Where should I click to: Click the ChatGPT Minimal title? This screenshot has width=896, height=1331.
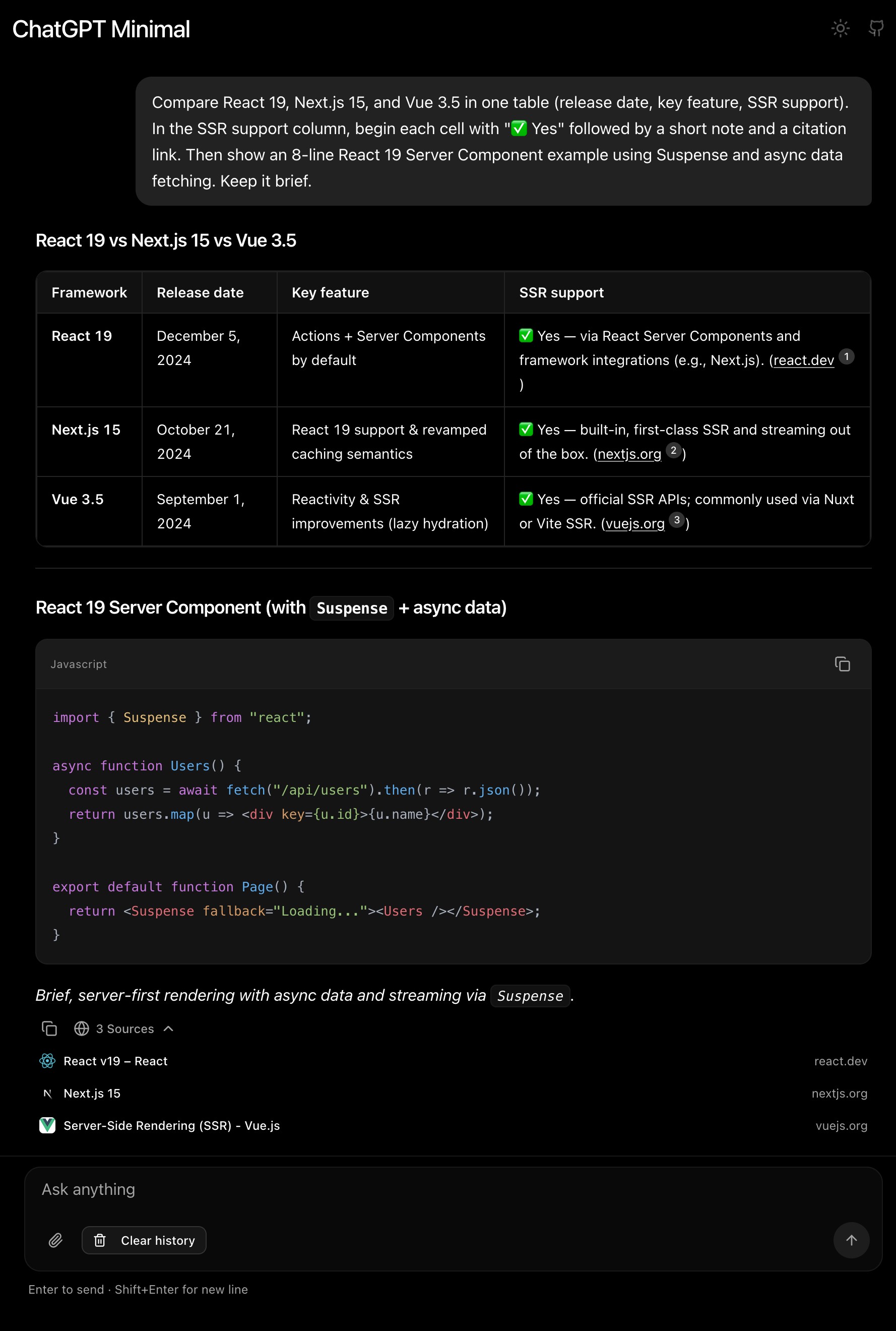point(101,29)
